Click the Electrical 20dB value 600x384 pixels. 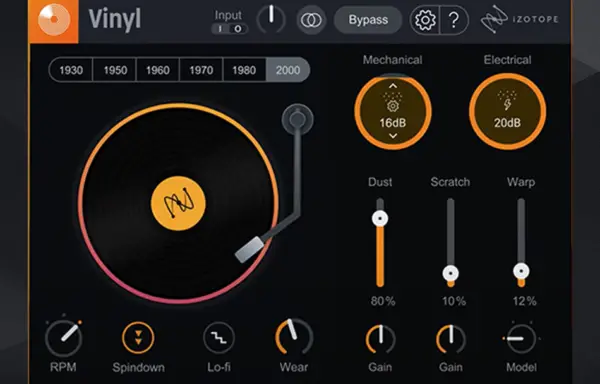[507, 123]
